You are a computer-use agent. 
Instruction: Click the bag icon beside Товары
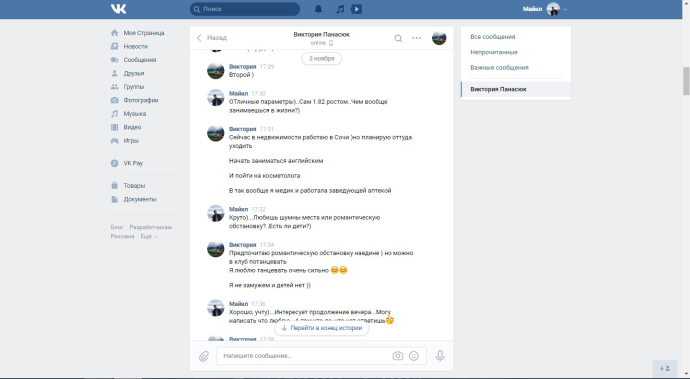[x=114, y=186]
